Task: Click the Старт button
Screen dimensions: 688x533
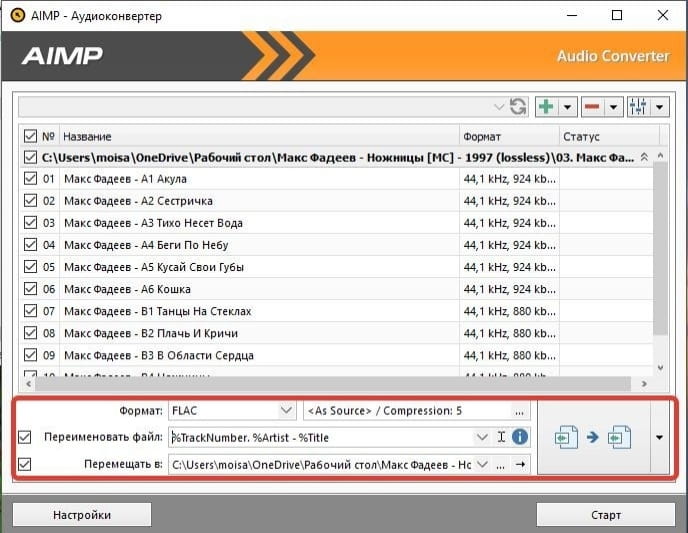Action: (x=606, y=515)
